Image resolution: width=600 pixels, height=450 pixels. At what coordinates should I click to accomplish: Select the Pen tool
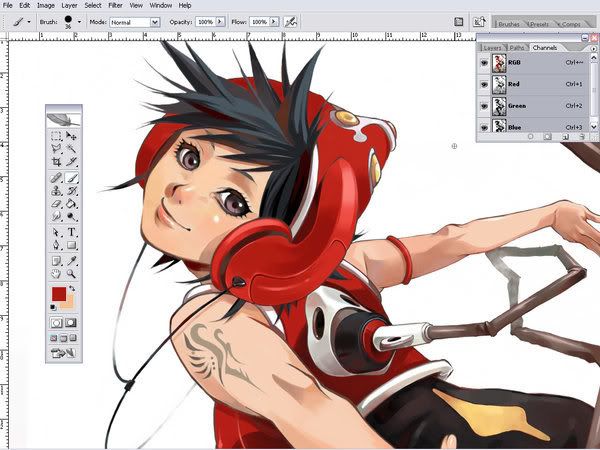(56, 245)
